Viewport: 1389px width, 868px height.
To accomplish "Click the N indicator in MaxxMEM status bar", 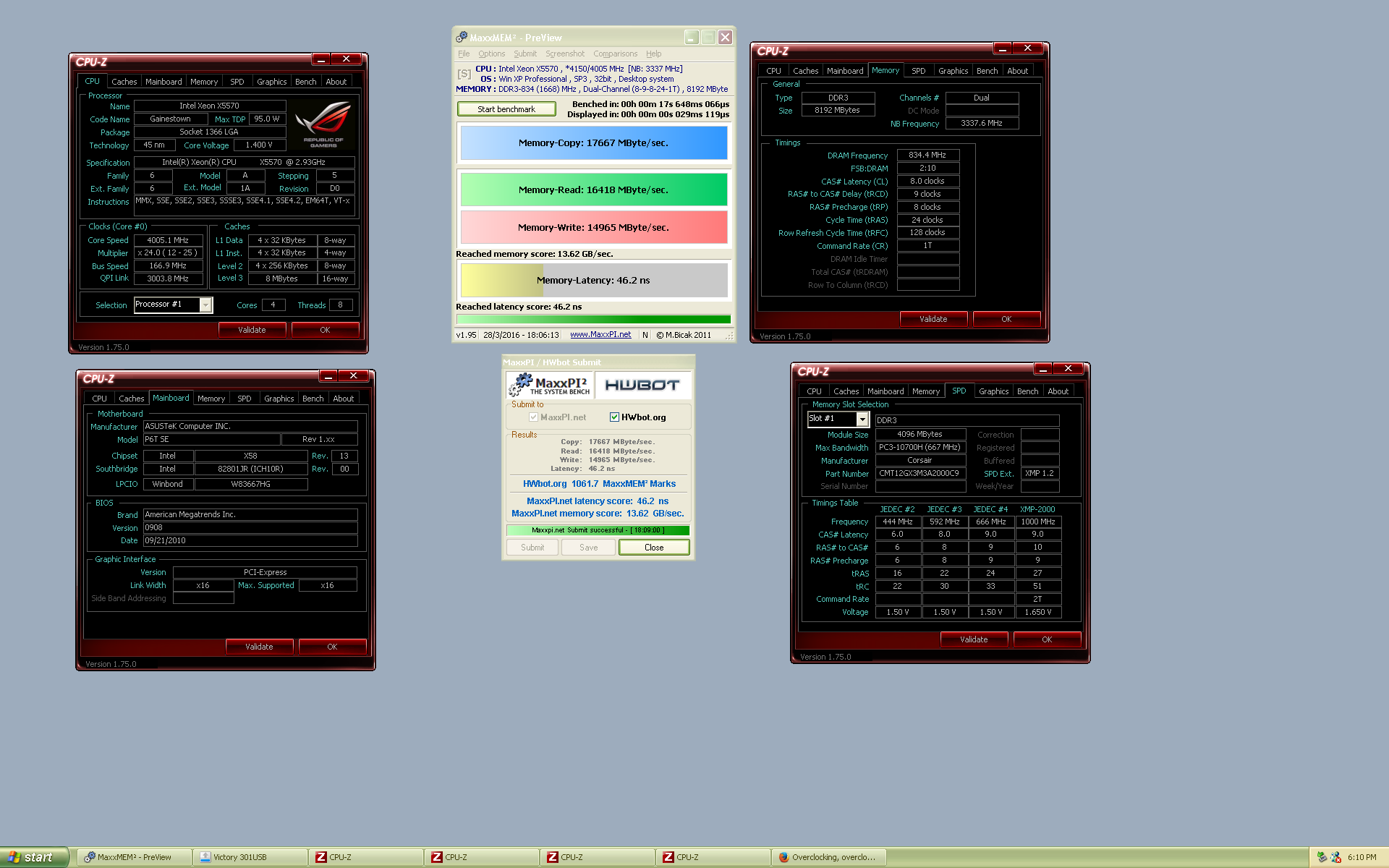I will pyautogui.click(x=645, y=335).
